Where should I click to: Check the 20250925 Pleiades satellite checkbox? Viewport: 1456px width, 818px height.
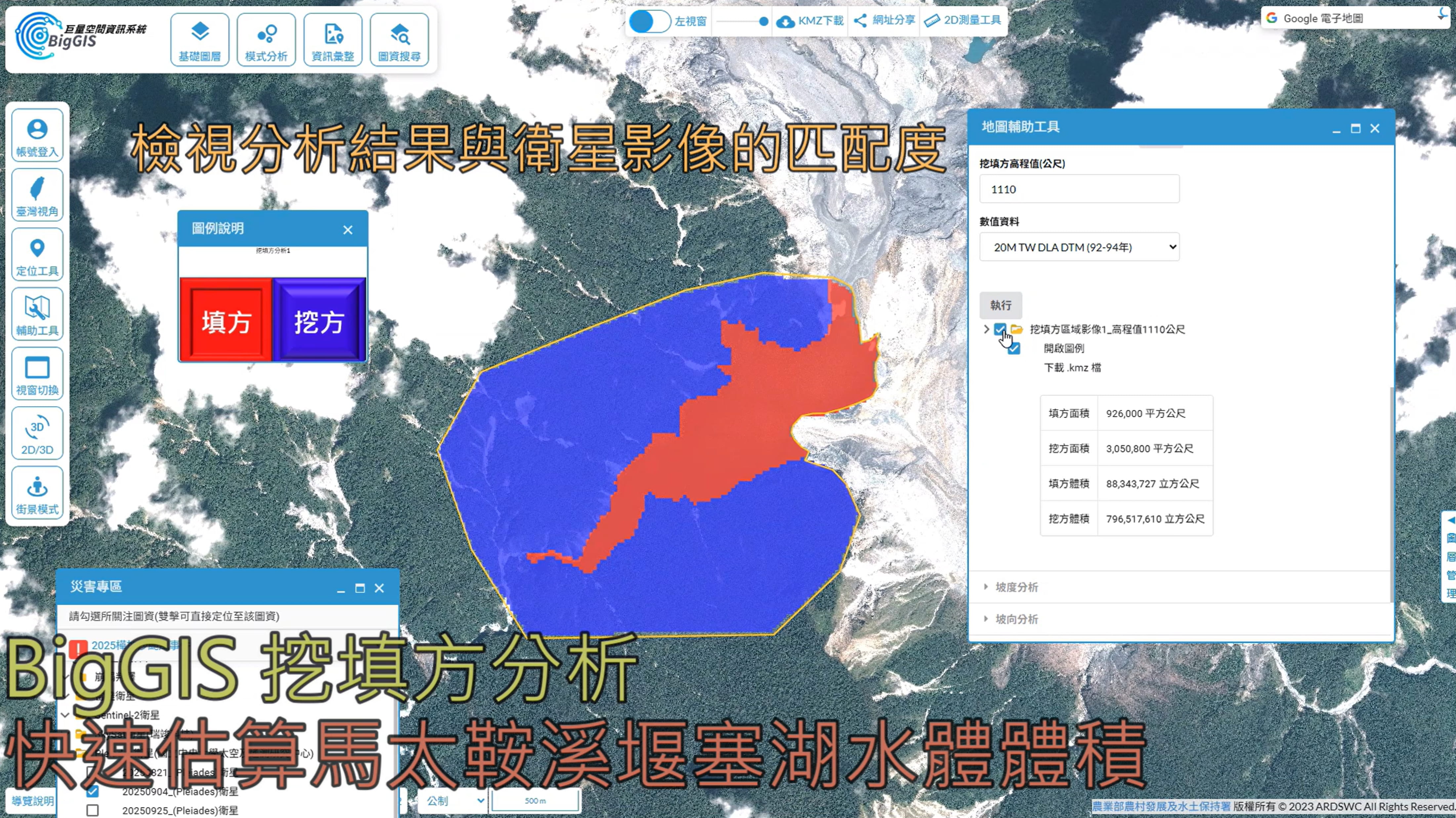pos(93,810)
